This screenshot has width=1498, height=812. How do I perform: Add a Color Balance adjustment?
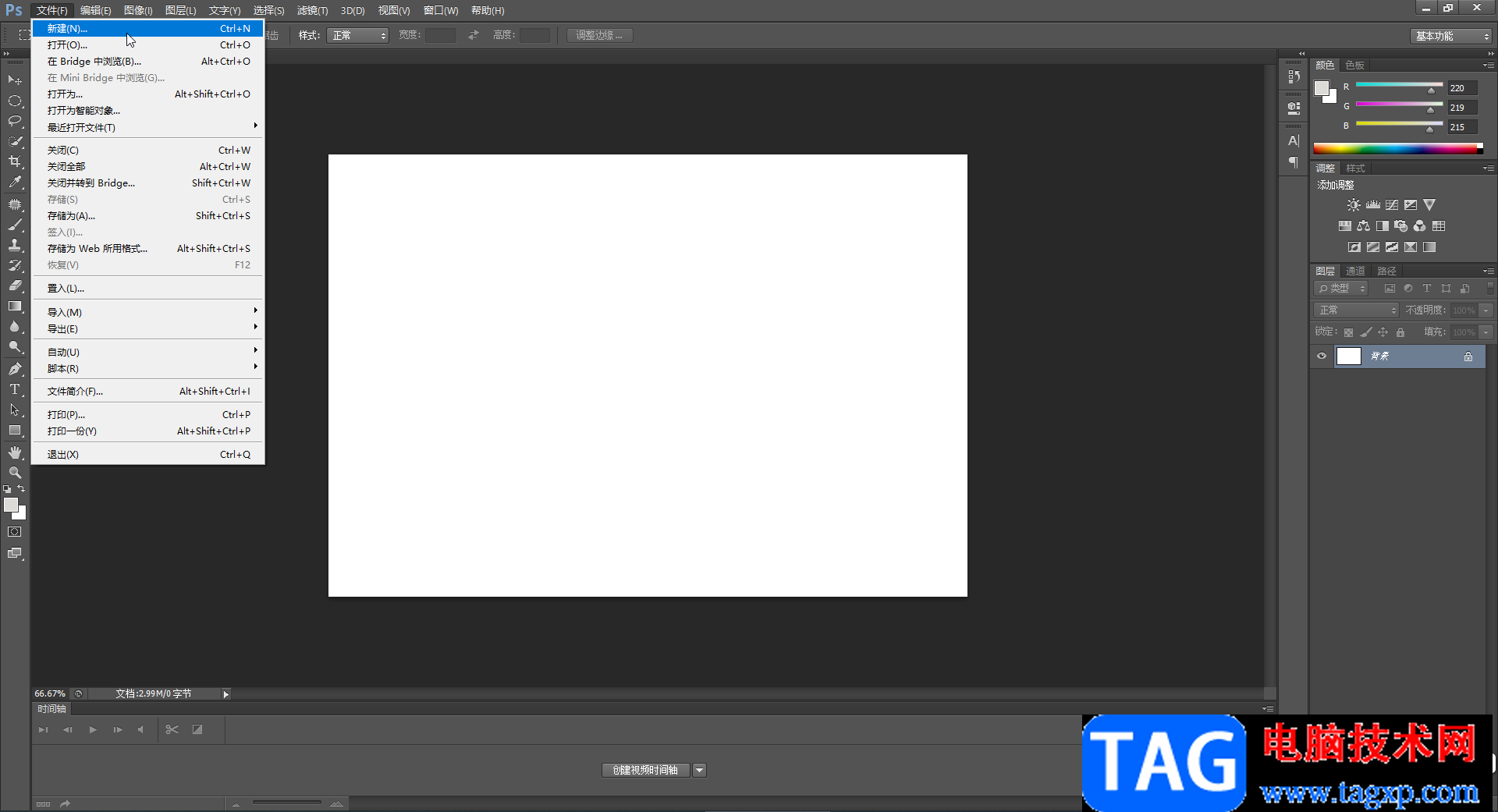[x=1363, y=225]
